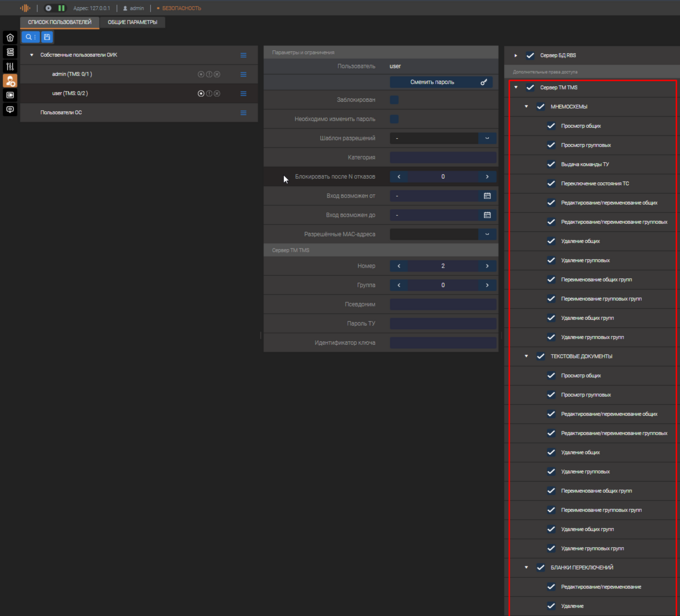Screen dimensions: 680x616
Task: Toggle the 'Заблокирован' checkbox
Action: point(394,100)
